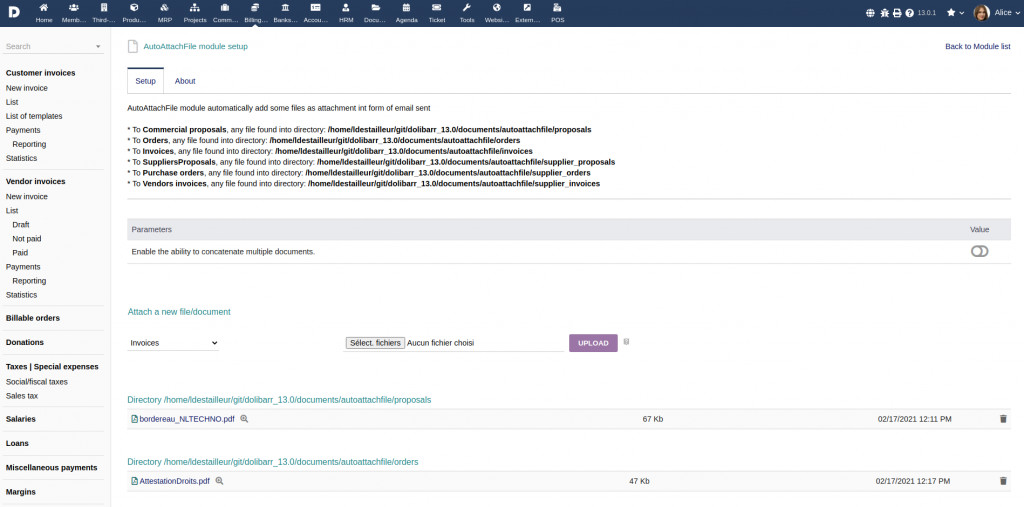Open the Invoices document type dropdown
The image size is (1024, 507).
pyautogui.click(x=173, y=342)
